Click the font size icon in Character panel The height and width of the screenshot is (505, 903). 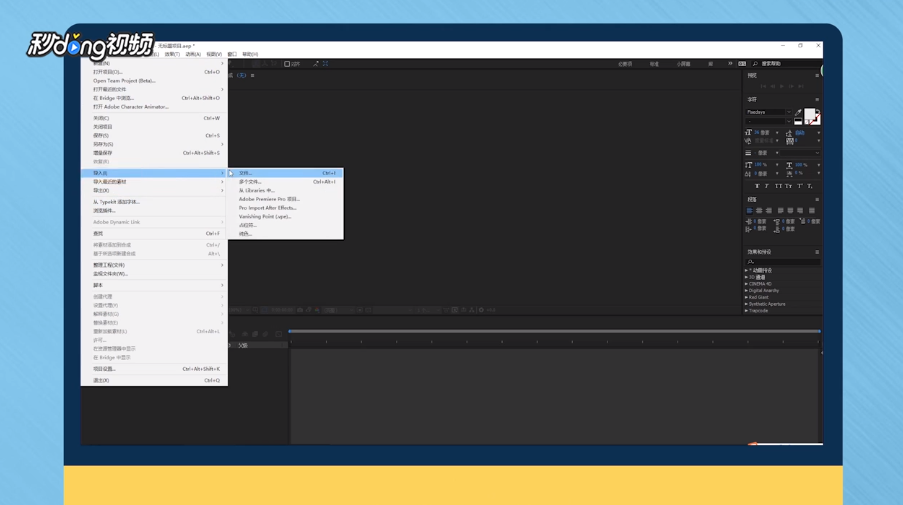click(x=749, y=132)
